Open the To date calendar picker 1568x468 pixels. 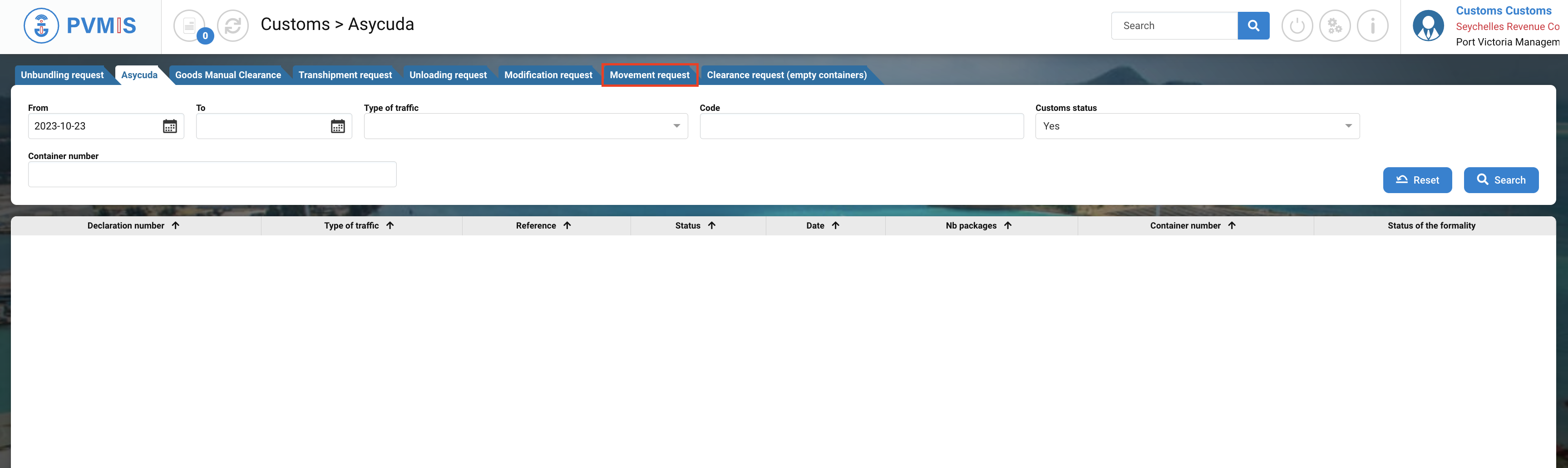[338, 126]
